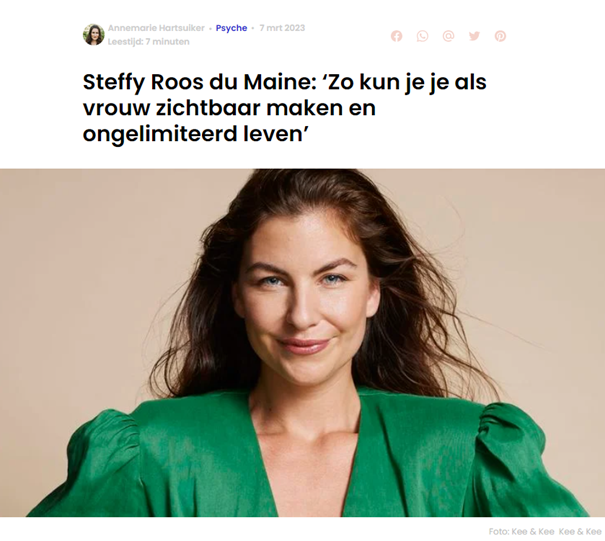Pin the article on Pinterest
This screenshot has height=541, width=605.
500,36
